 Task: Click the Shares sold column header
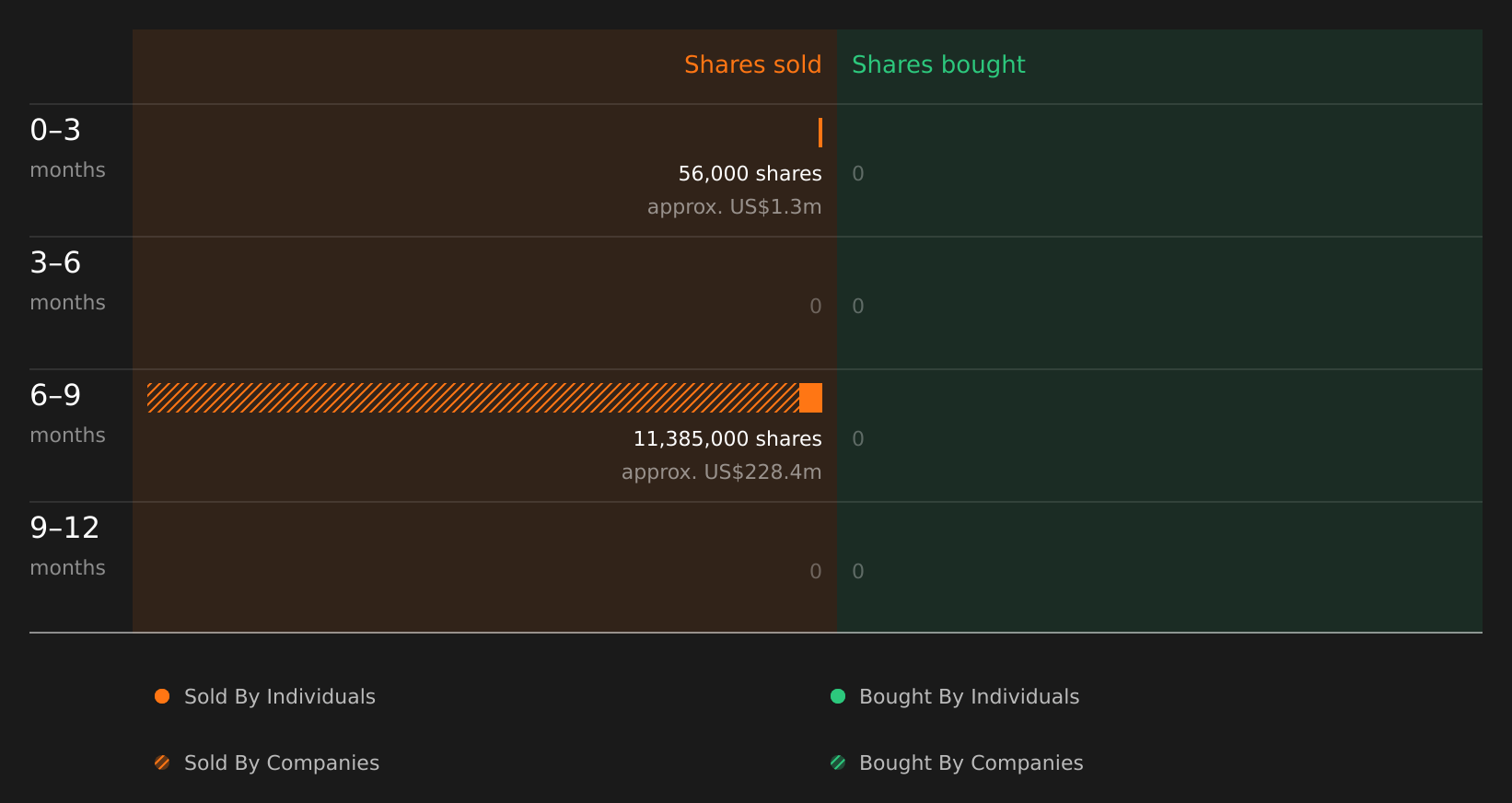coord(752,64)
